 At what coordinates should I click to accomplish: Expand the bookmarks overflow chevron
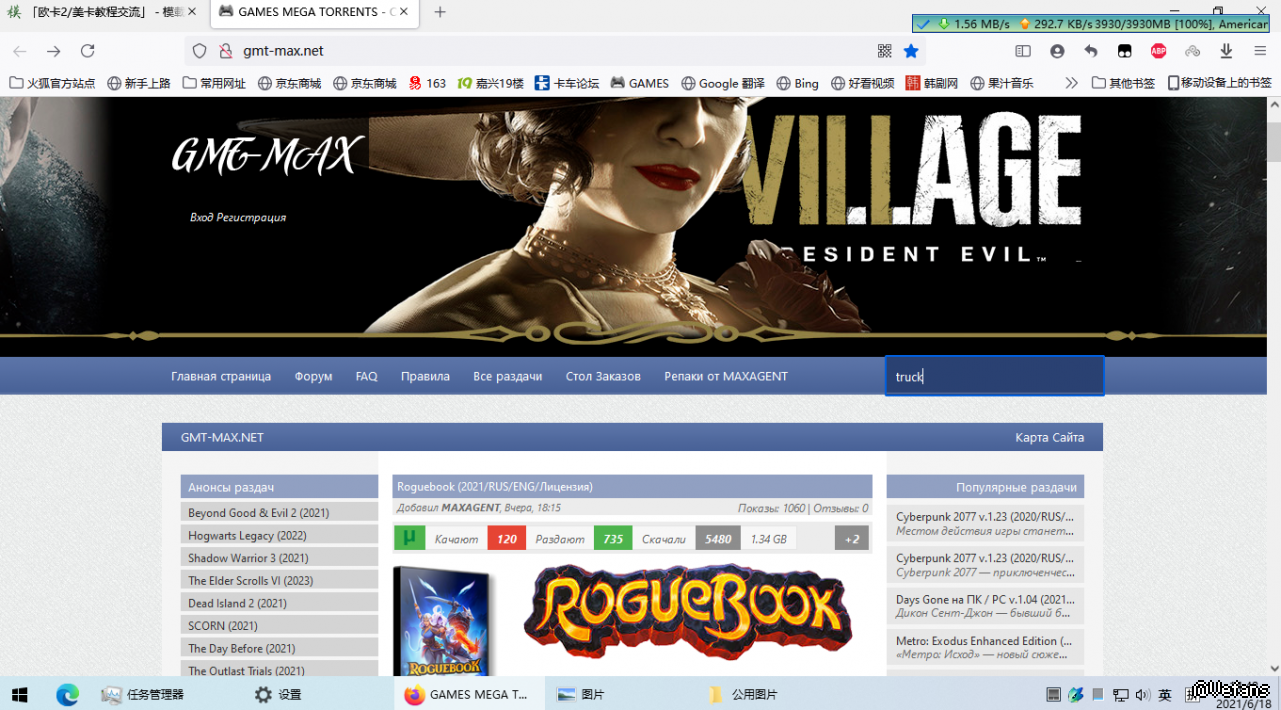1071,83
